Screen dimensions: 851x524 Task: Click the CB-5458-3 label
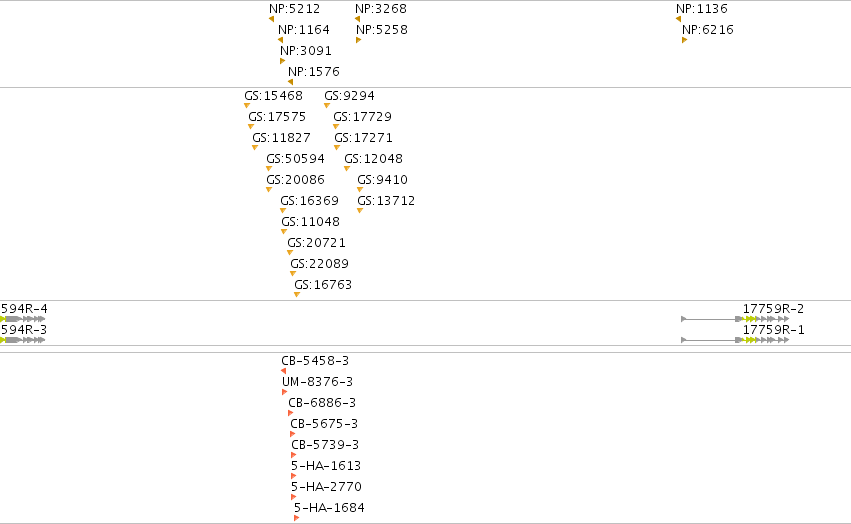(315, 361)
